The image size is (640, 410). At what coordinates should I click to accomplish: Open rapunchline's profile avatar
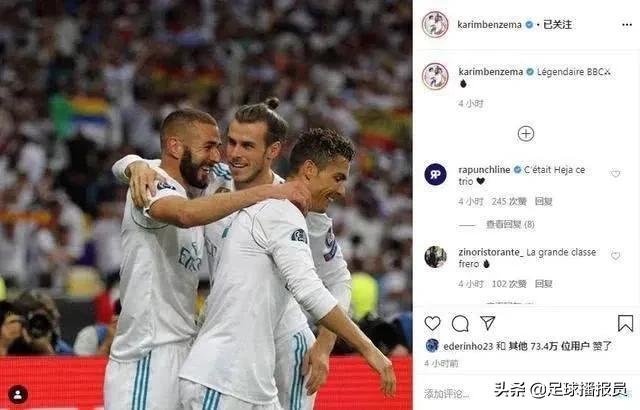435,174
